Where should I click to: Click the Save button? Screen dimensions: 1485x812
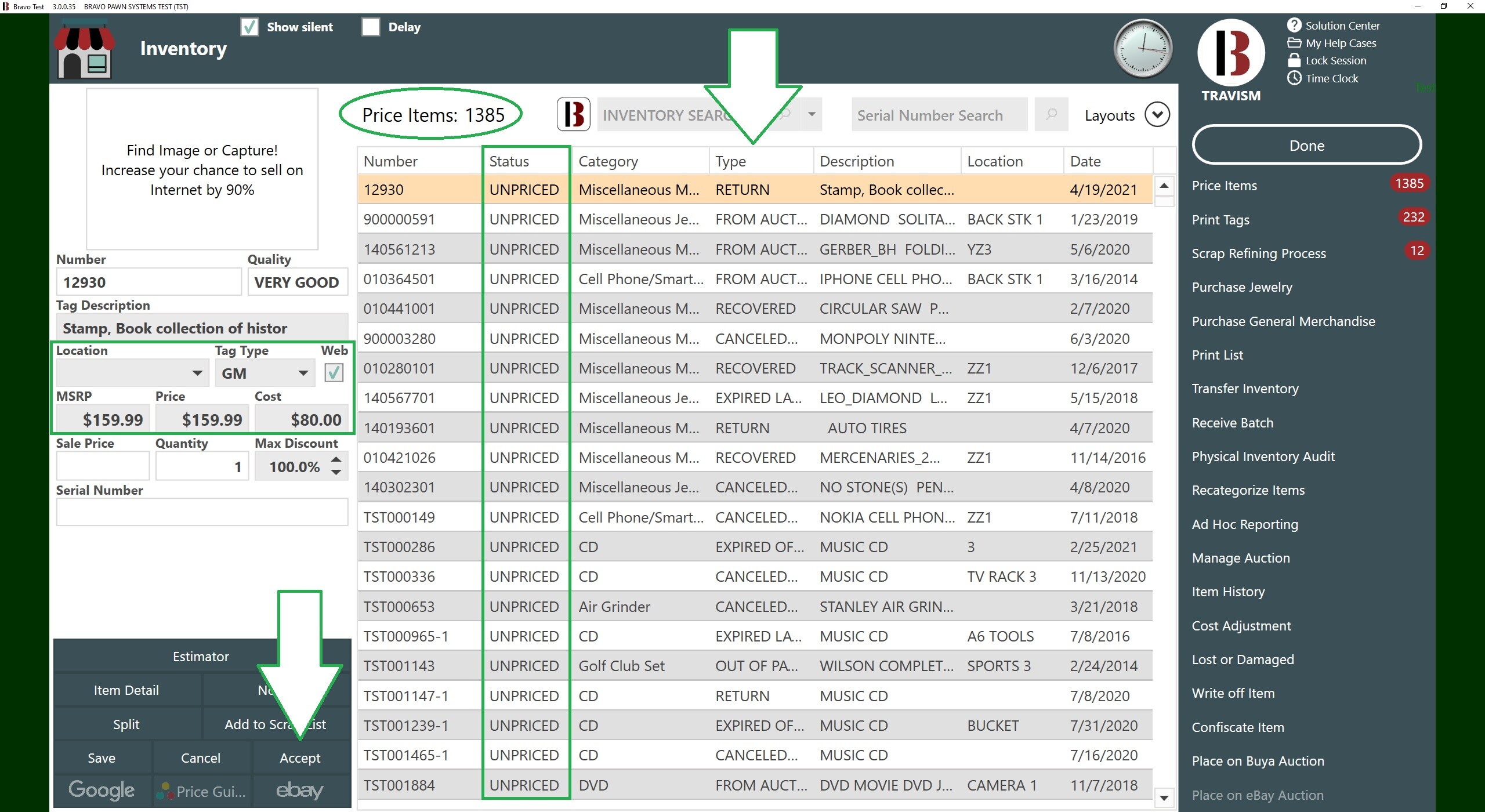pos(102,757)
